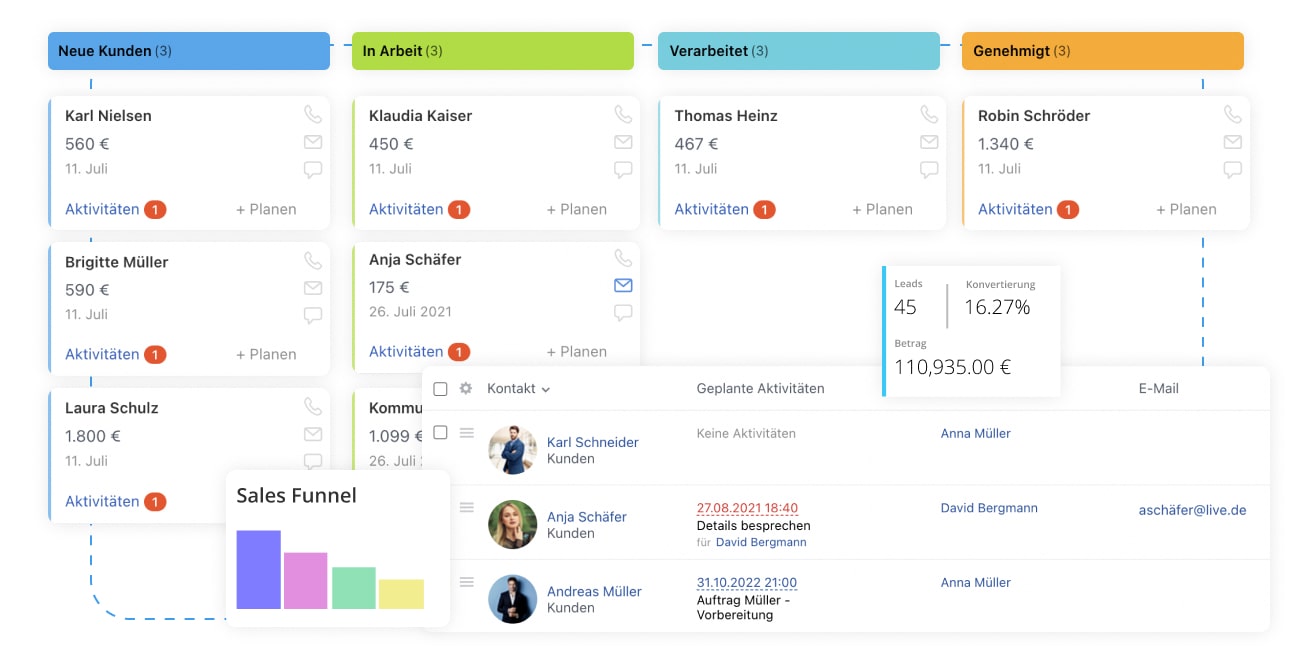This screenshot has height=660, width=1300.
Task: Click email icon on Klaudia Kaiser card
Action: click(x=623, y=142)
